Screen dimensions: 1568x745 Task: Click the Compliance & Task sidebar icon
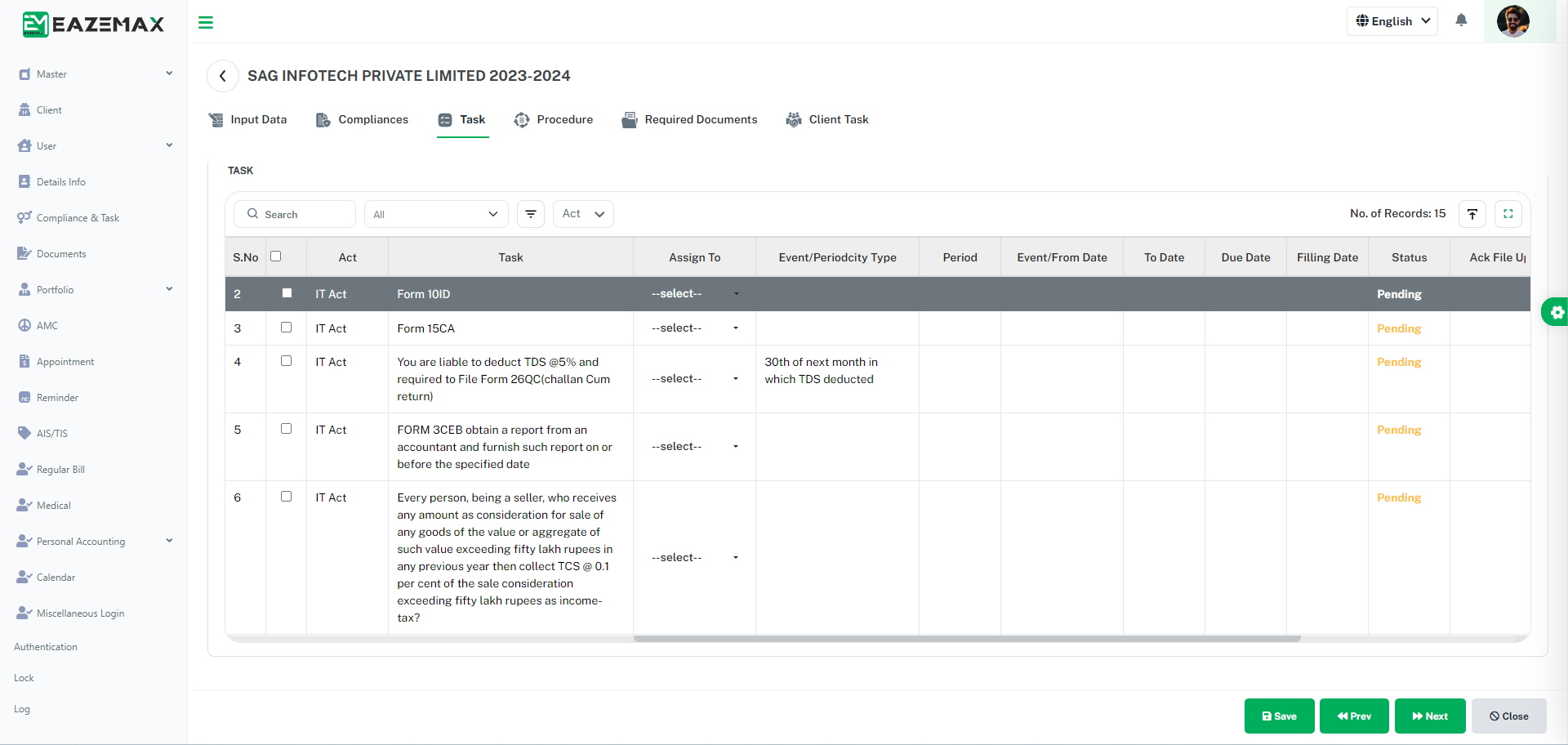[x=24, y=218]
